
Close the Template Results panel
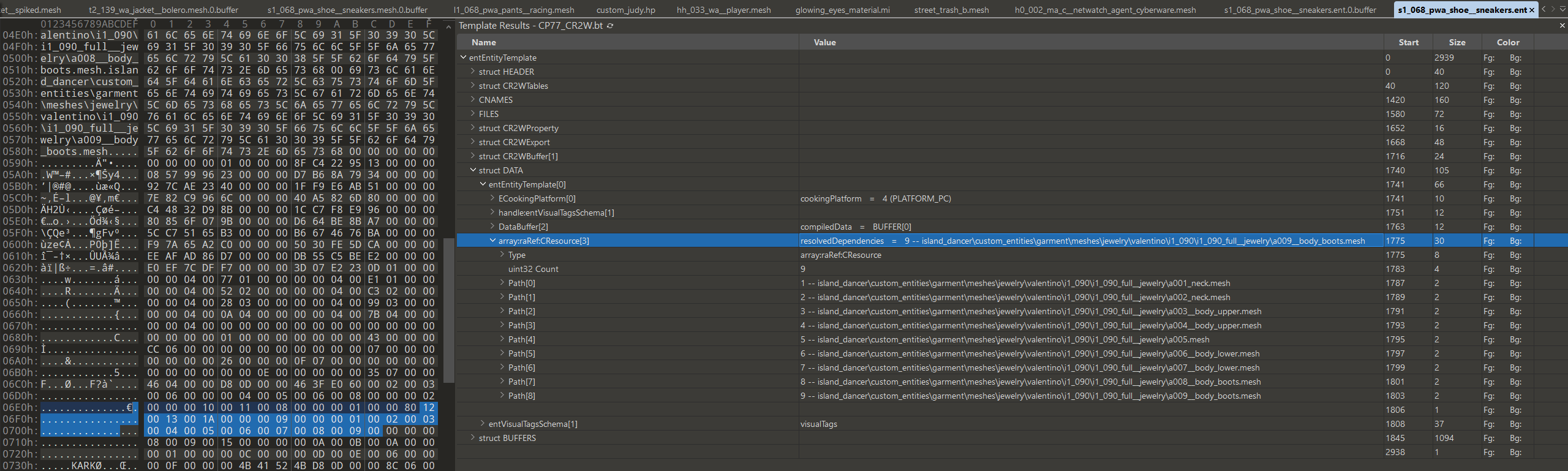1562,26
